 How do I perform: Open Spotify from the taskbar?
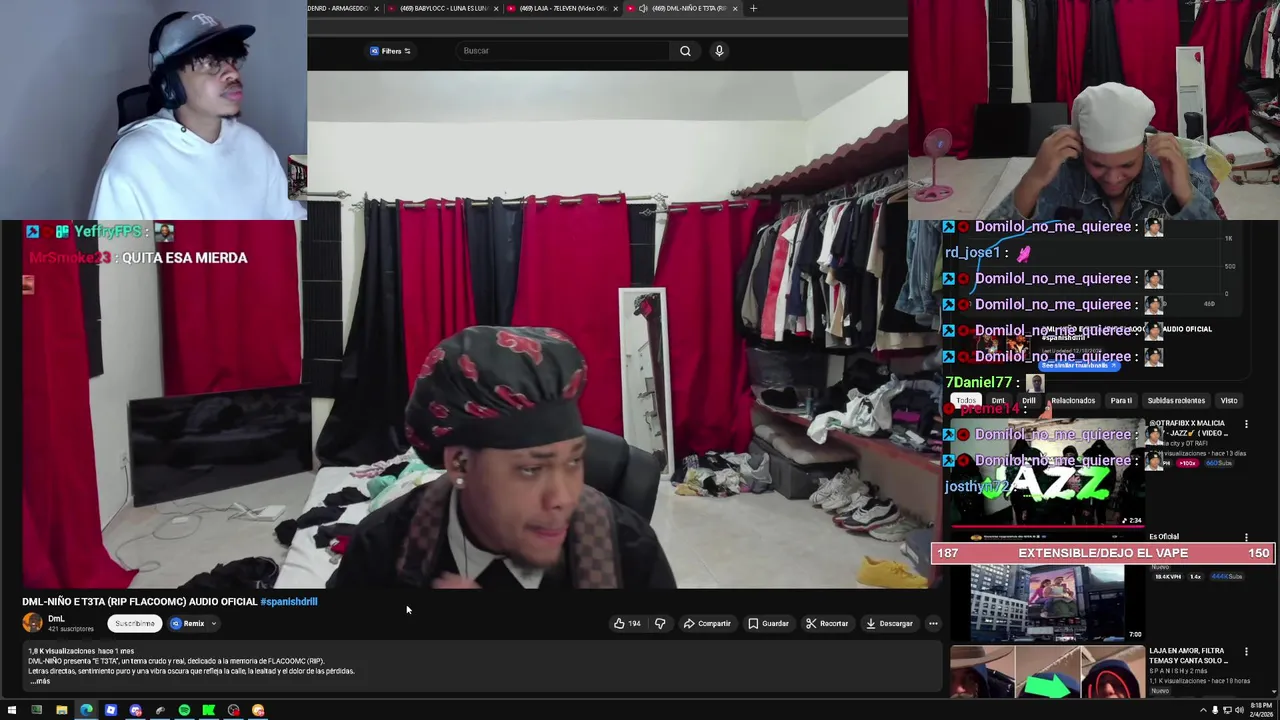[184, 710]
